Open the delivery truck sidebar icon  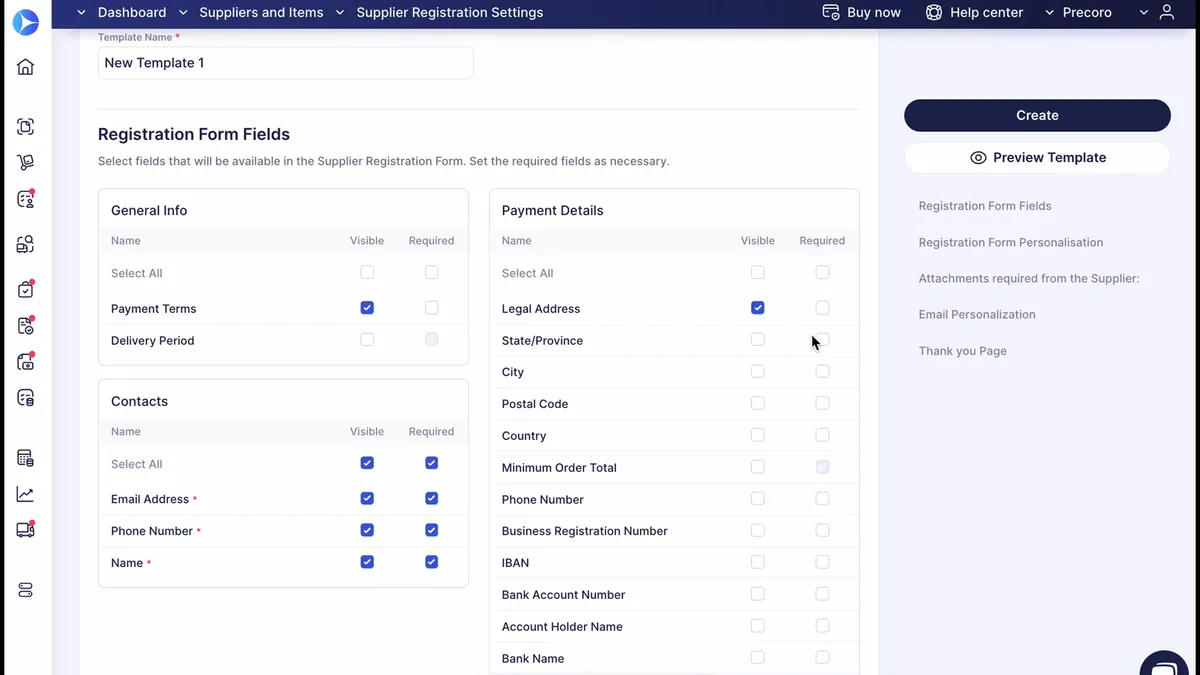26,530
